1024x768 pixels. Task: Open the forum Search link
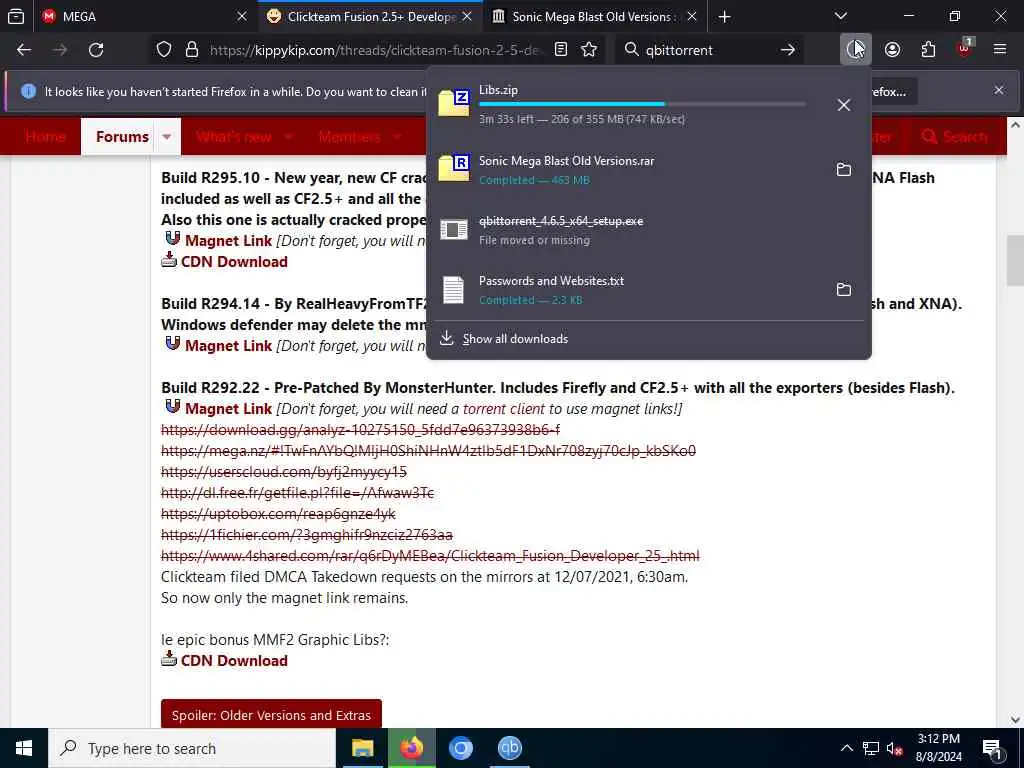[955, 136]
